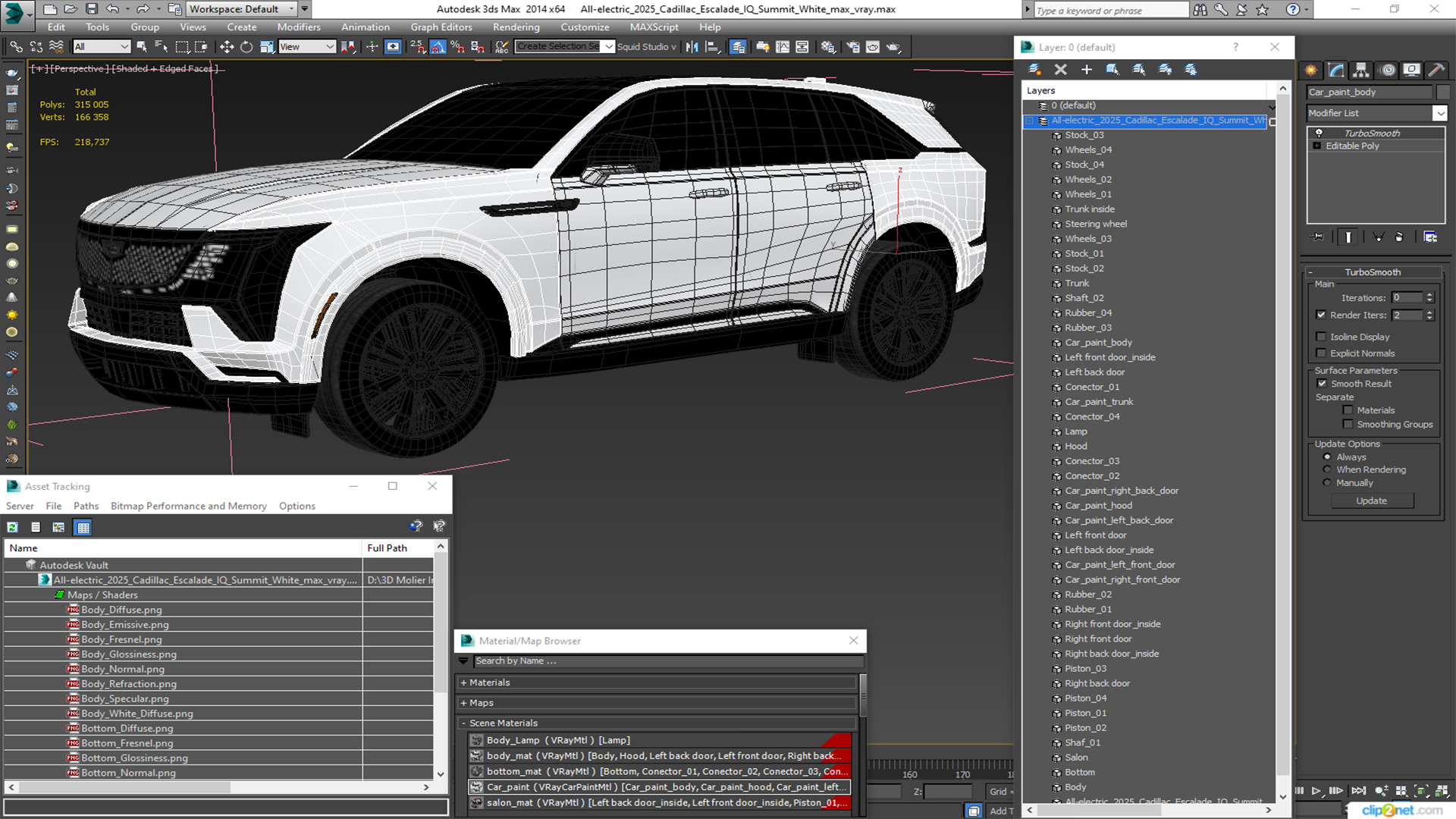This screenshot has height=819, width=1456.
Task: Enable the Isoline Display checkbox
Action: coord(1321,337)
